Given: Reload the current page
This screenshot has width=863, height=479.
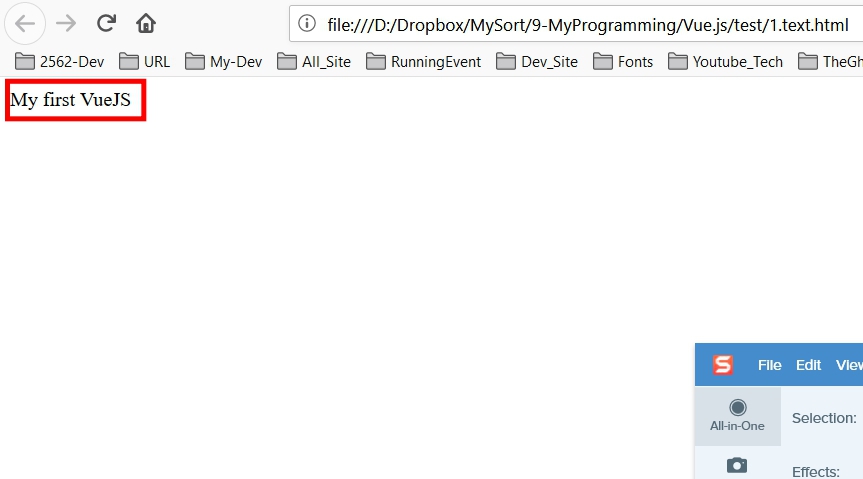Looking at the screenshot, I should [x=106, y=24].
